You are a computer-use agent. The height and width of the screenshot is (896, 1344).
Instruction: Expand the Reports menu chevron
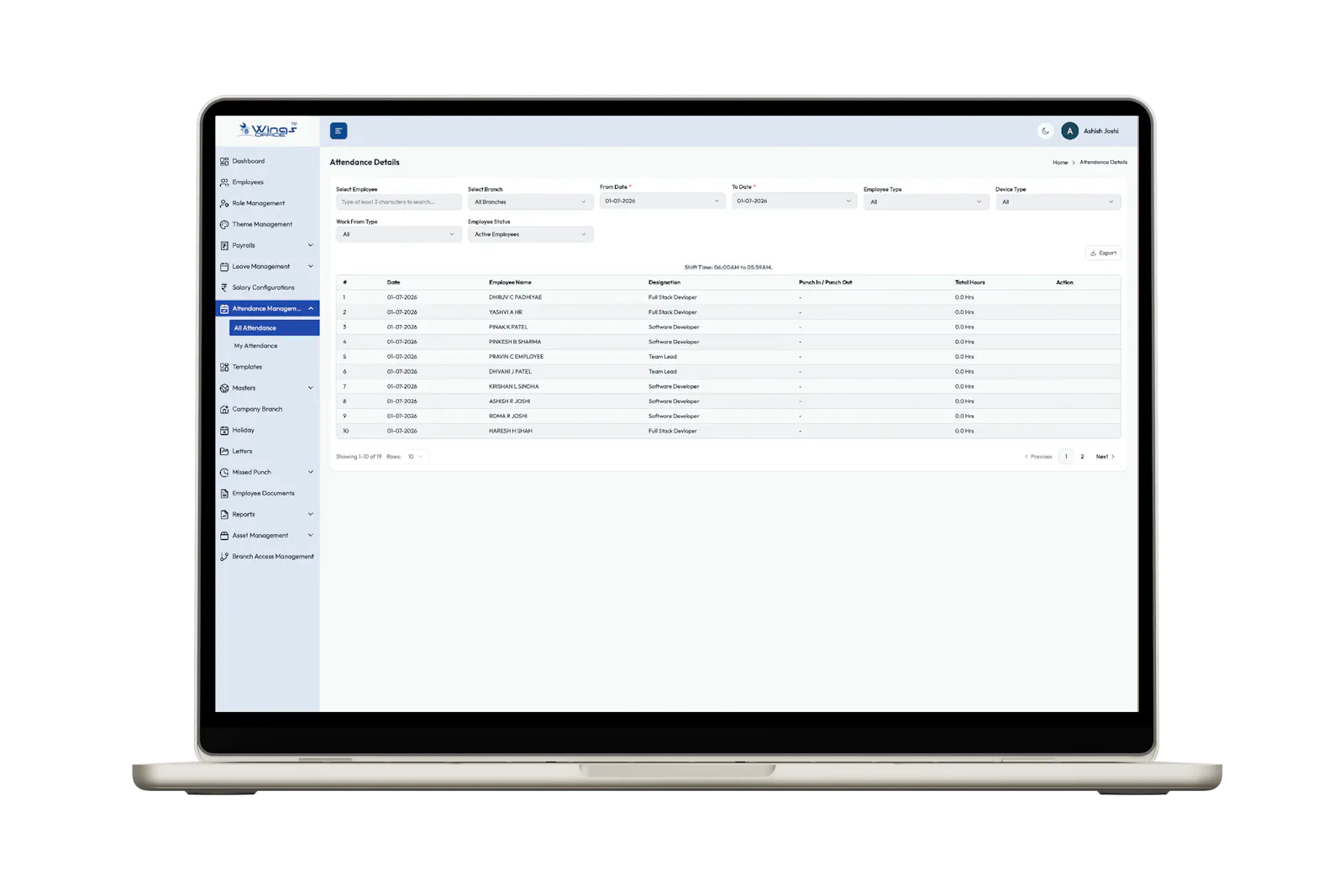[x=311, y=514]
